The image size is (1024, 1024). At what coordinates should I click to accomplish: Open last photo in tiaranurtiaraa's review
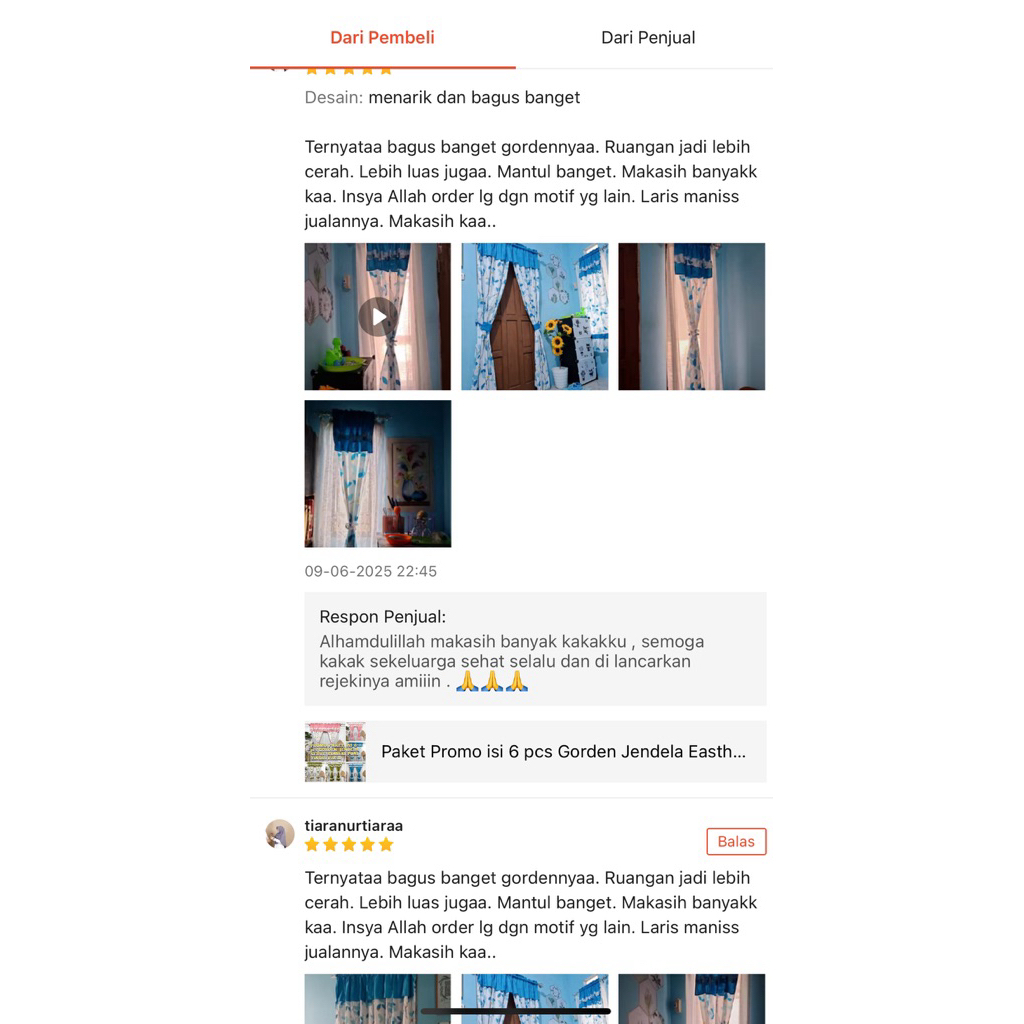692,999
